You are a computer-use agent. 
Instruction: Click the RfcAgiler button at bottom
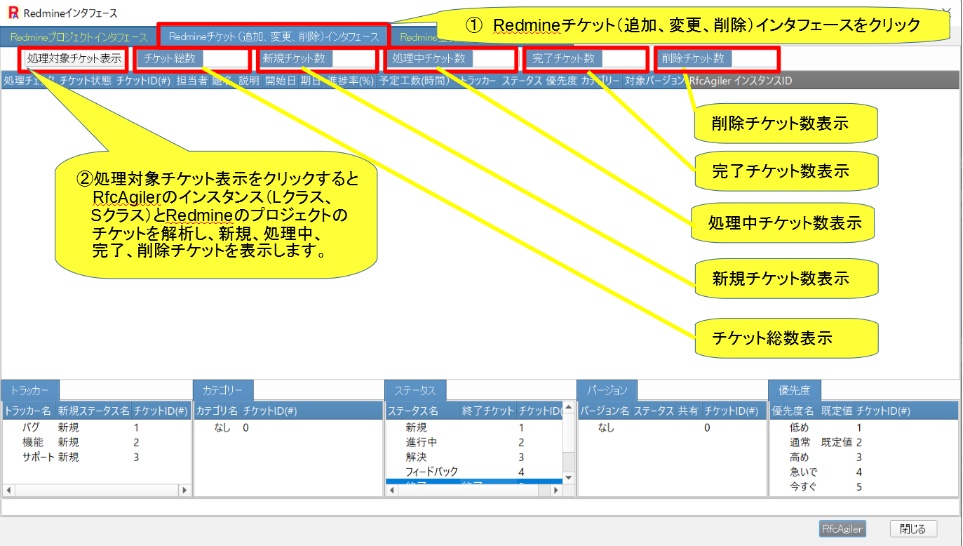842,529
